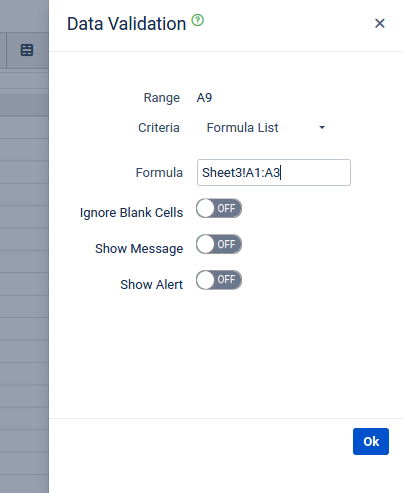Screen dimensions: 403x493
Task: Open the Data Validation help icon
Action: [x=197, y=20]
